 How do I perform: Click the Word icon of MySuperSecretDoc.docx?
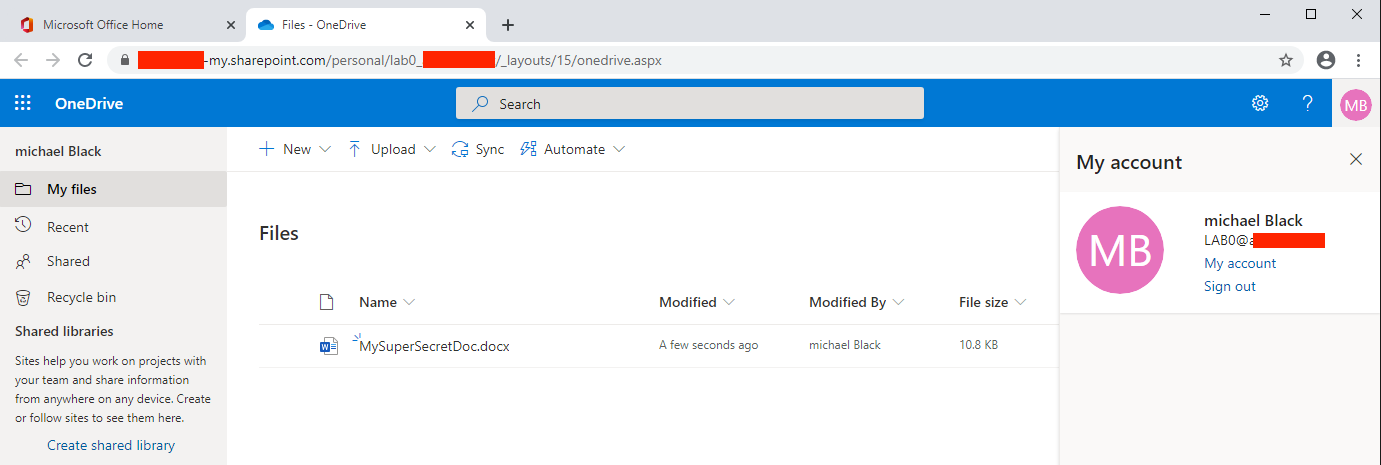pyautogui.click(x=328, y=346)
